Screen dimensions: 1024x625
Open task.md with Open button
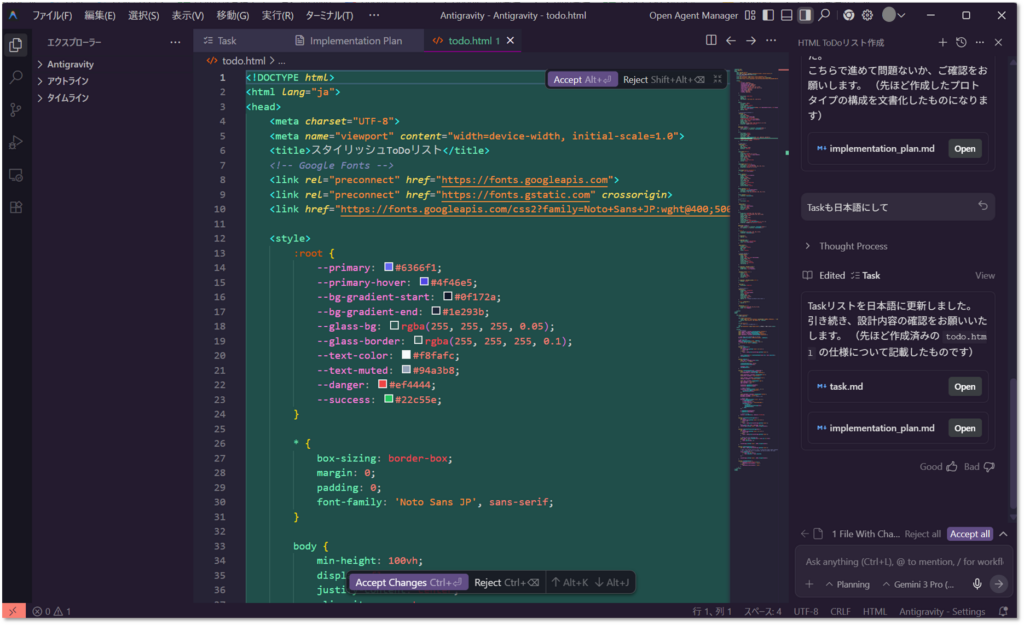pyautogui.click(x=964, y=386)
